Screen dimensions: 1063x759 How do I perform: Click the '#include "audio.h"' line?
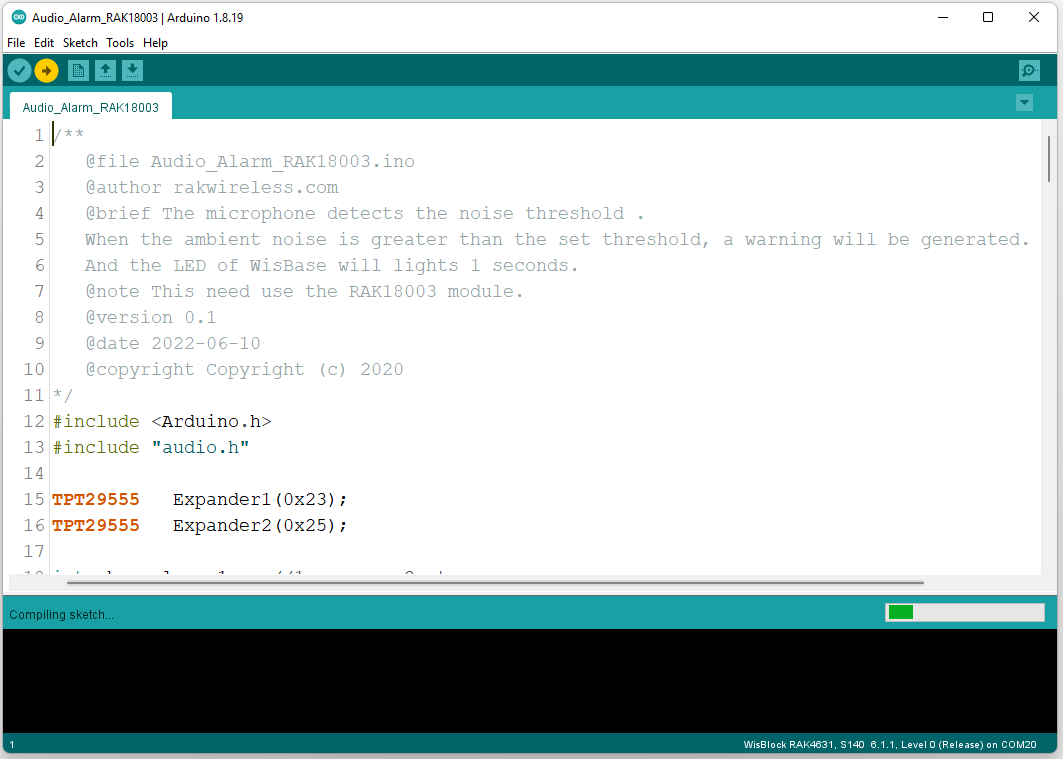[151, 447]
